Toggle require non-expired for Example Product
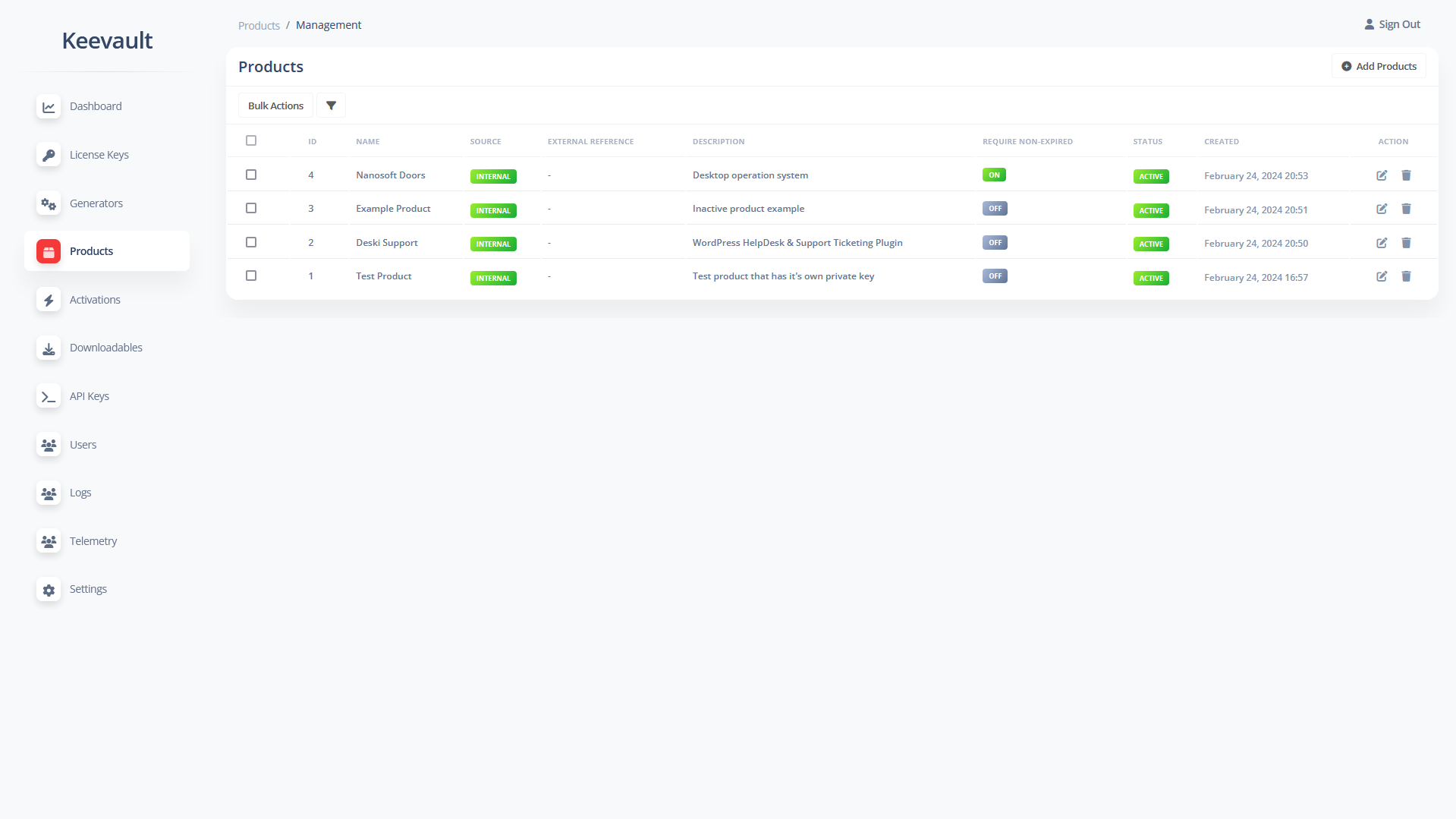1456x819 pixels. [x=995, y=209]
